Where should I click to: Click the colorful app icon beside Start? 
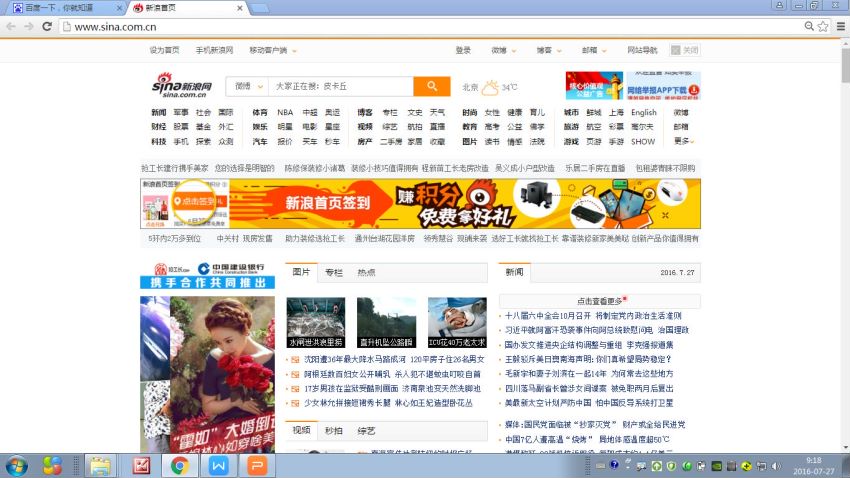pyautogui.click(x=52, y=466)
